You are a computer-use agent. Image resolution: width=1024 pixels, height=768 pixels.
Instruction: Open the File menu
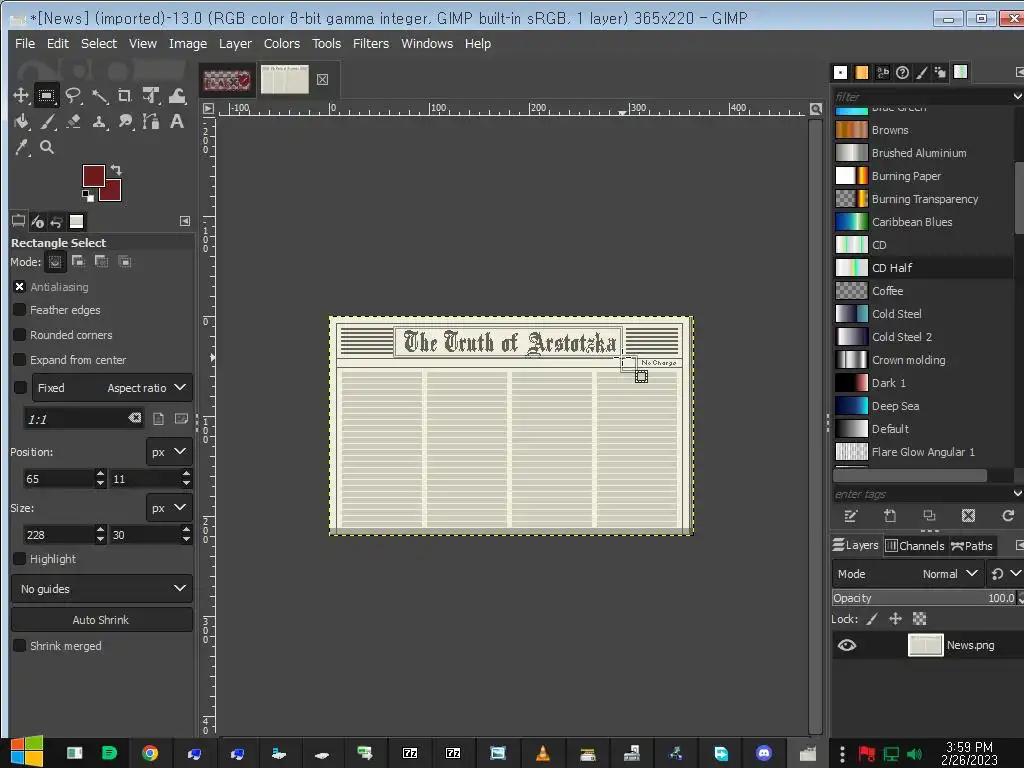tap(25, 44)
